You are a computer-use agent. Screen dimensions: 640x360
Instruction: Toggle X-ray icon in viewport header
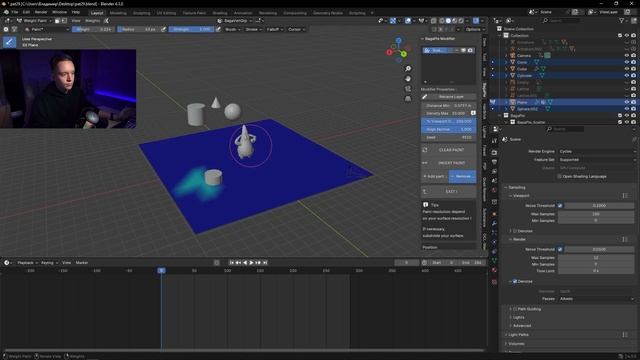(434, 20)
